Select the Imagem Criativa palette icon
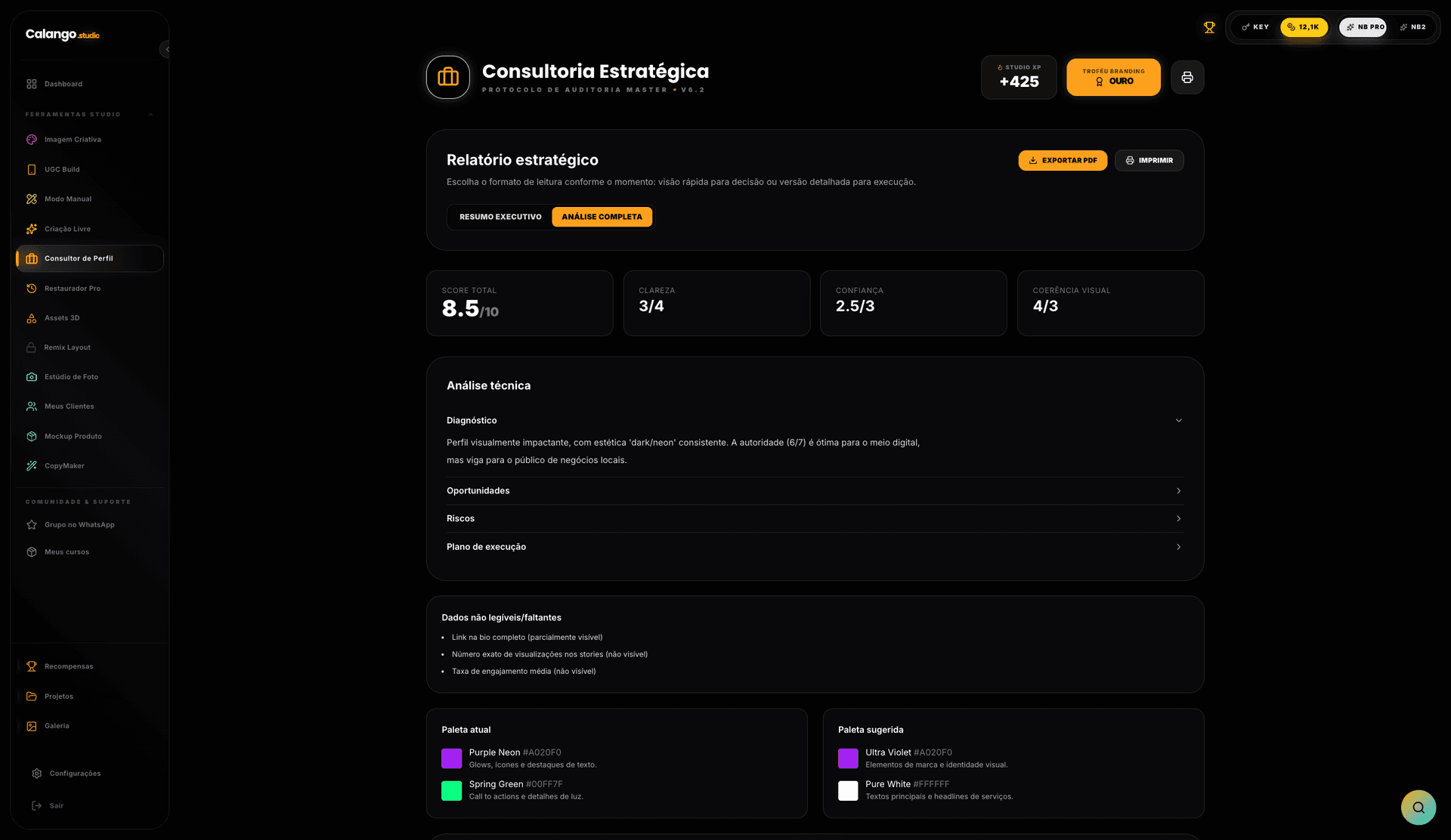 32,140
